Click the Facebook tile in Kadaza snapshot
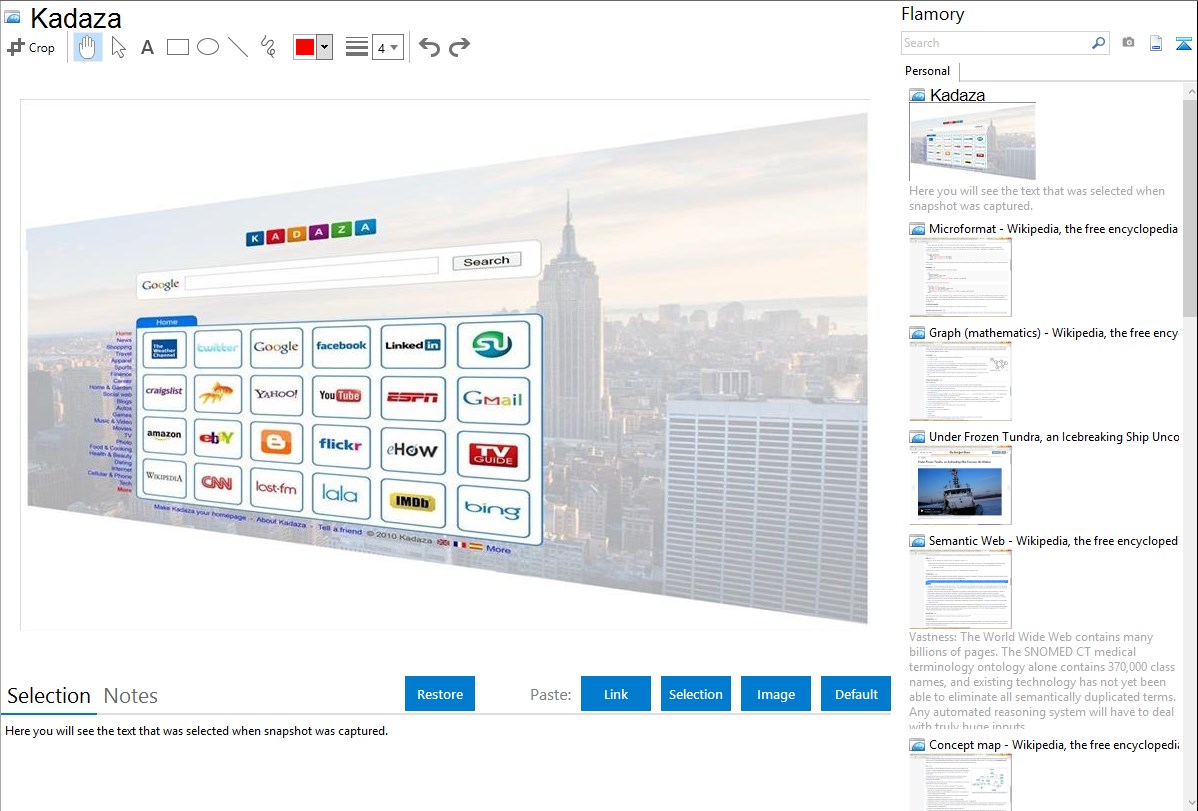The image size is (1198, 811). coord(341,346)
